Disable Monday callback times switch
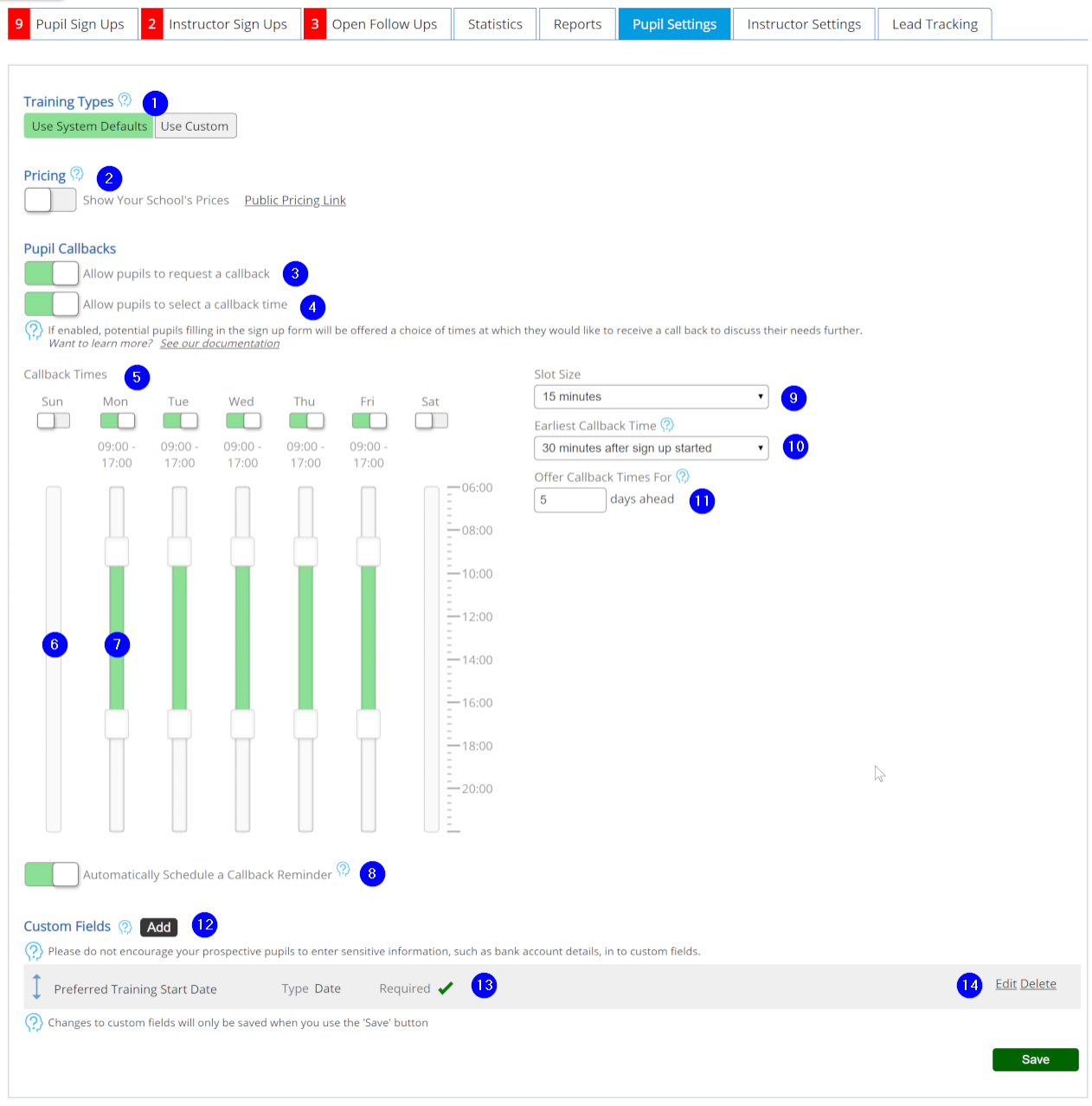The width and height of the screenshot is (1092, 1106). click(117, 421)
